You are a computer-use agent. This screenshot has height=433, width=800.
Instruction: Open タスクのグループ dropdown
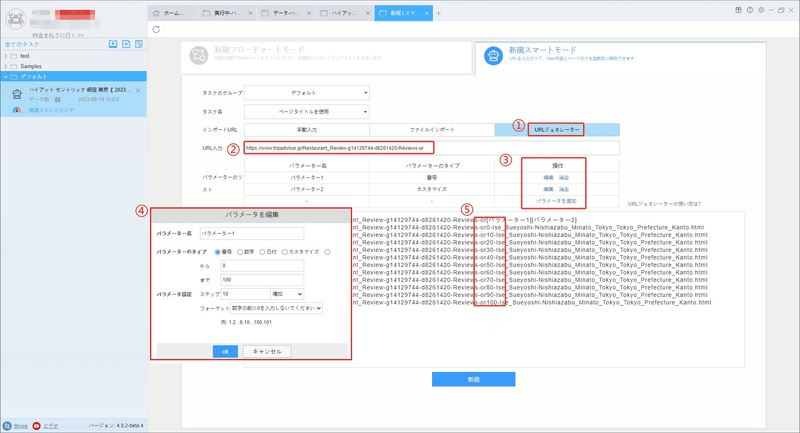coord(307,93)
